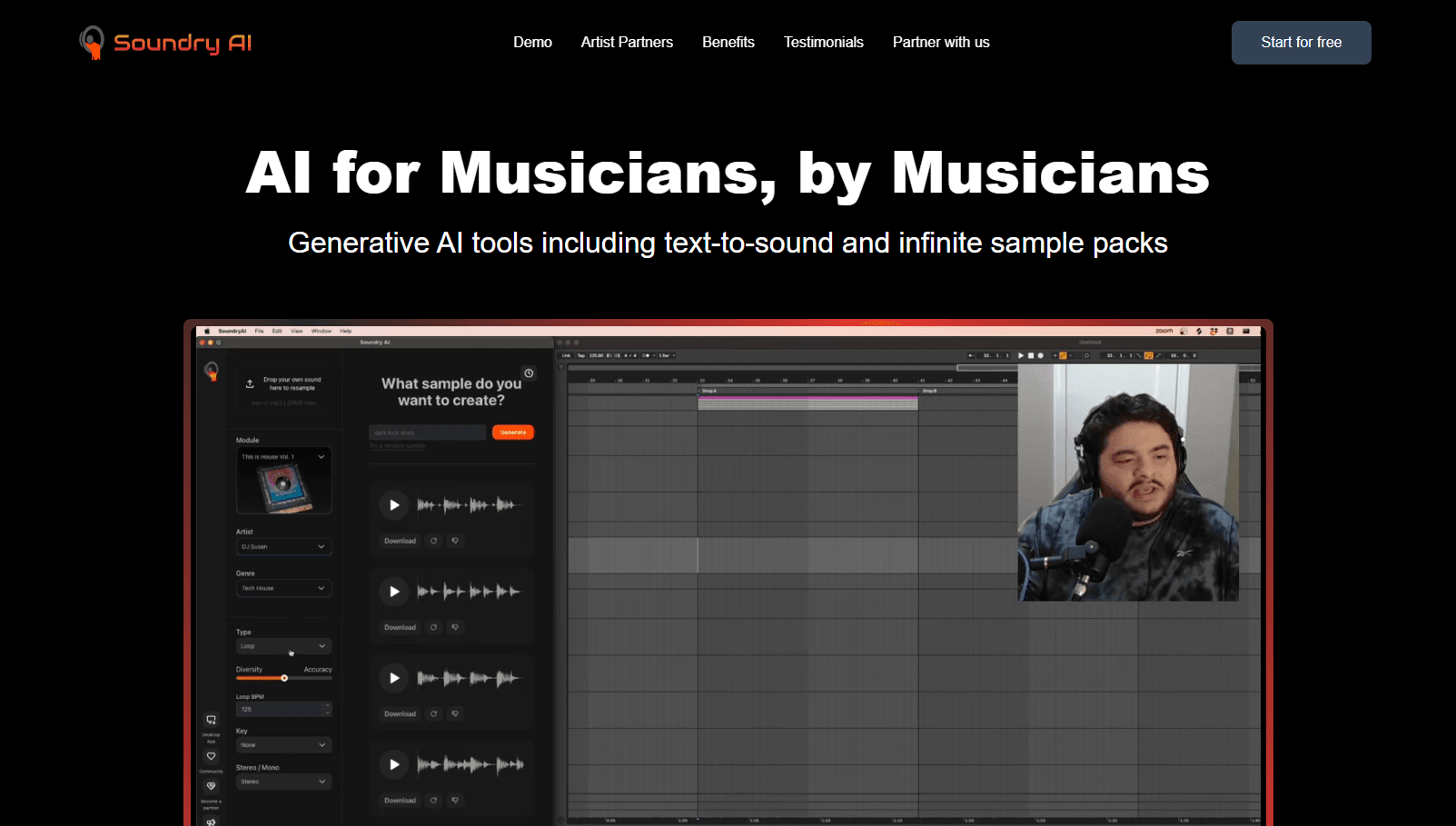The height and width of the screenshot is (826, 1456).
Task: Download the second generated sample
Action: (400, 627)
